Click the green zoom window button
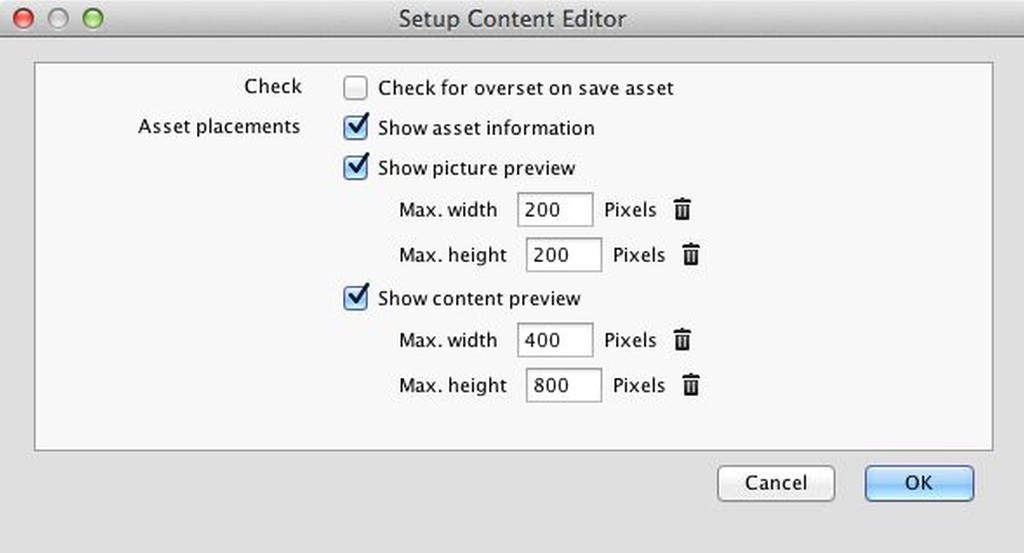This screenshot has width=1024, height=553. (93, 18)
